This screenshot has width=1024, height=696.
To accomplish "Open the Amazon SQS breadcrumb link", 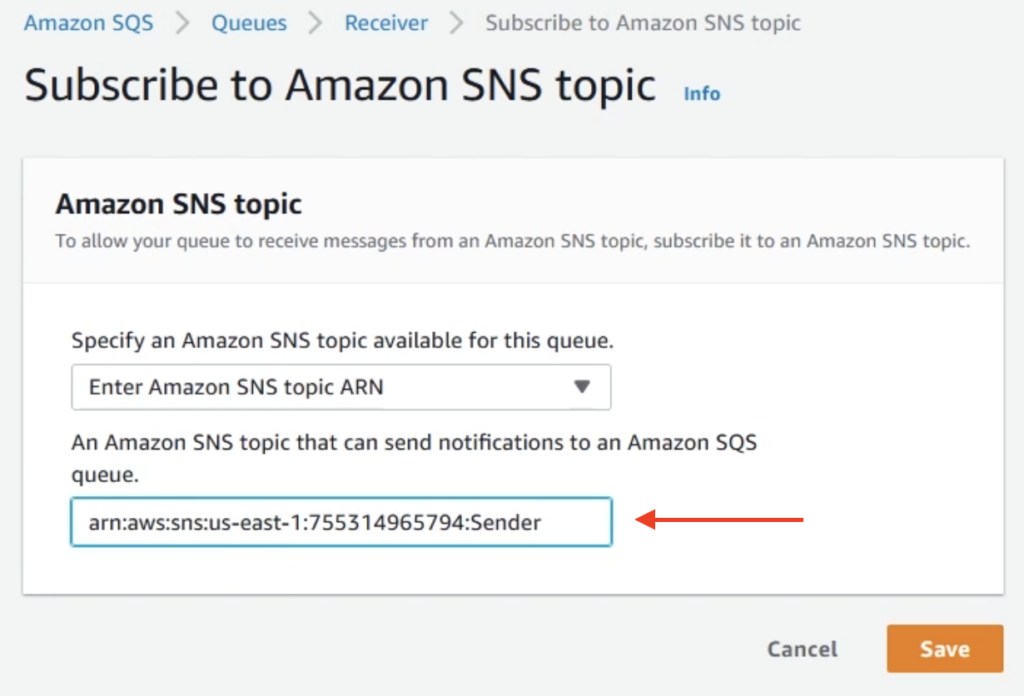I will 89,23.
